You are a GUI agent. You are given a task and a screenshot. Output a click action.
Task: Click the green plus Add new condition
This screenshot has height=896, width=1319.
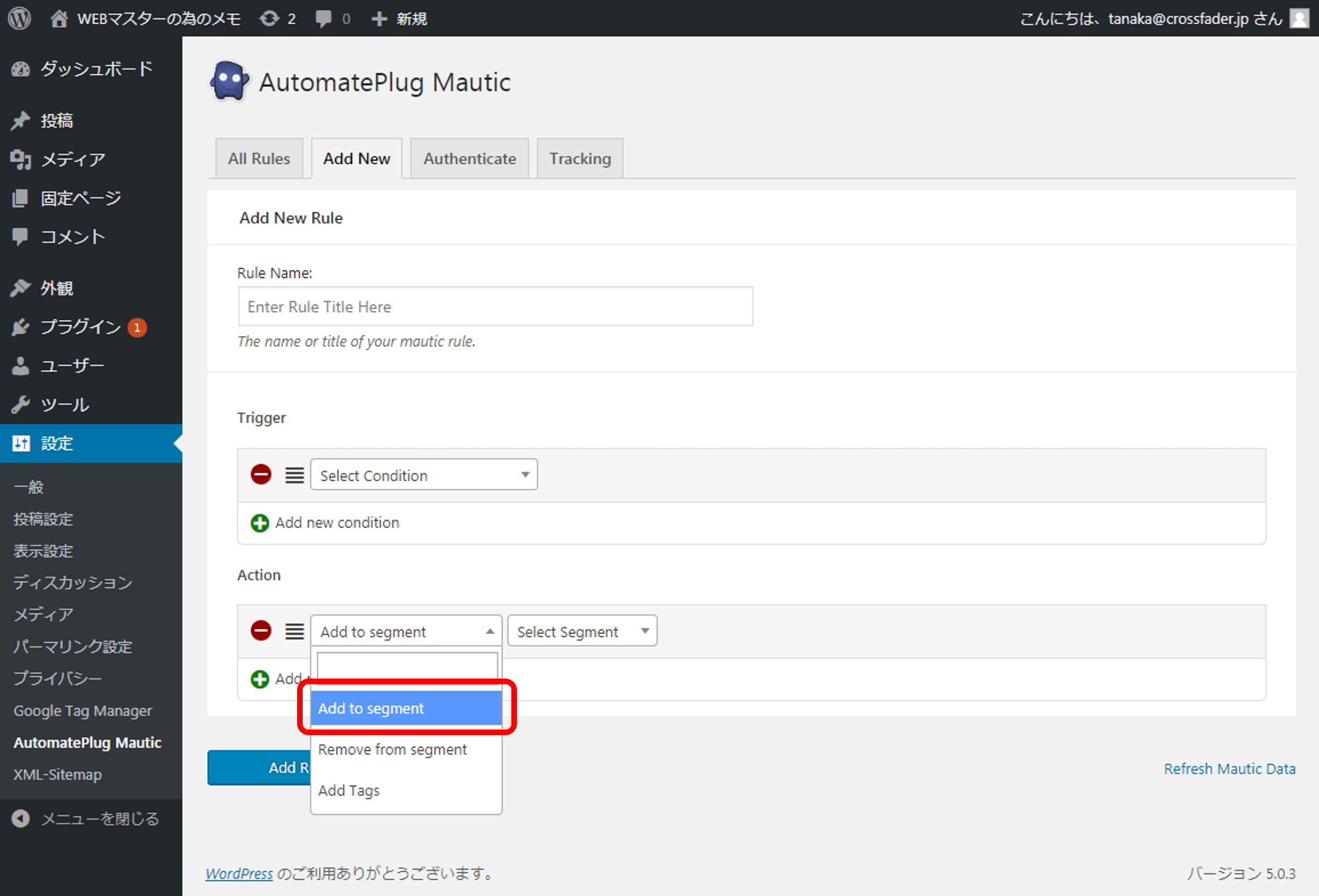260,523
